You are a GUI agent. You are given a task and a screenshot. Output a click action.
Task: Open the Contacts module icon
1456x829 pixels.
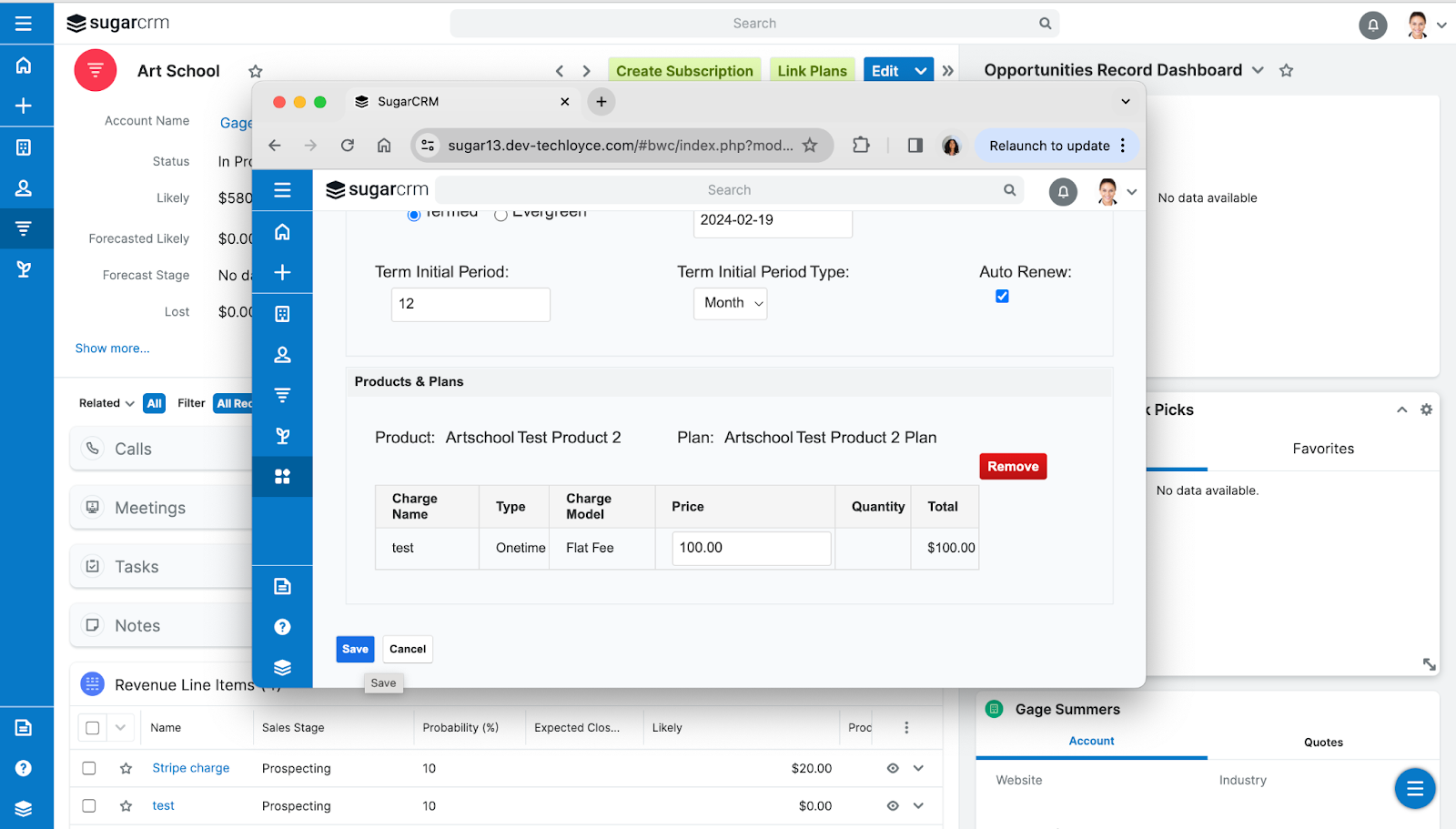[27, 187]
